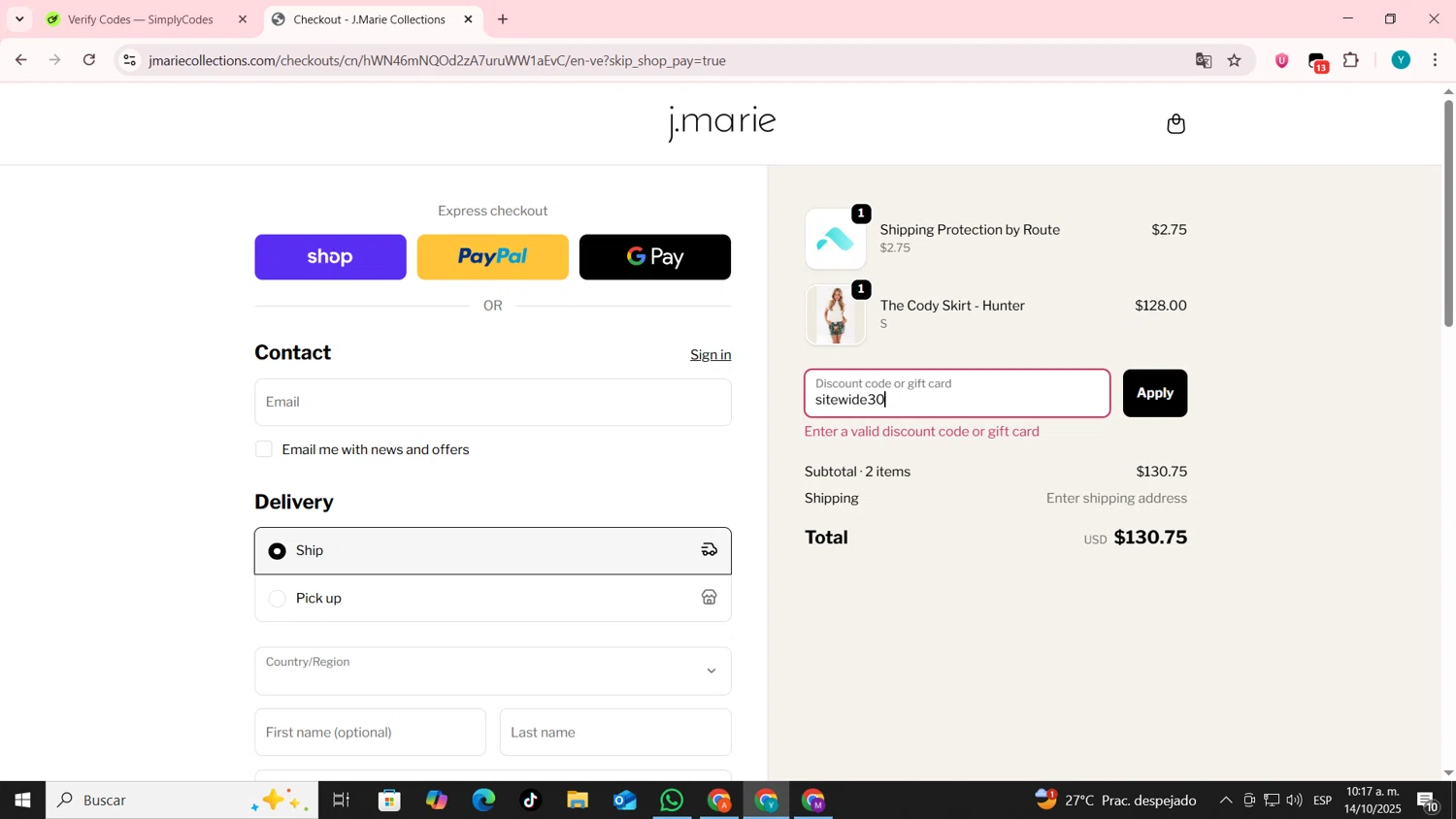This screenshot has width=1456, height=819.
Task: Open Google Translate icon in address bar
Action: (x=1204, y=60)
